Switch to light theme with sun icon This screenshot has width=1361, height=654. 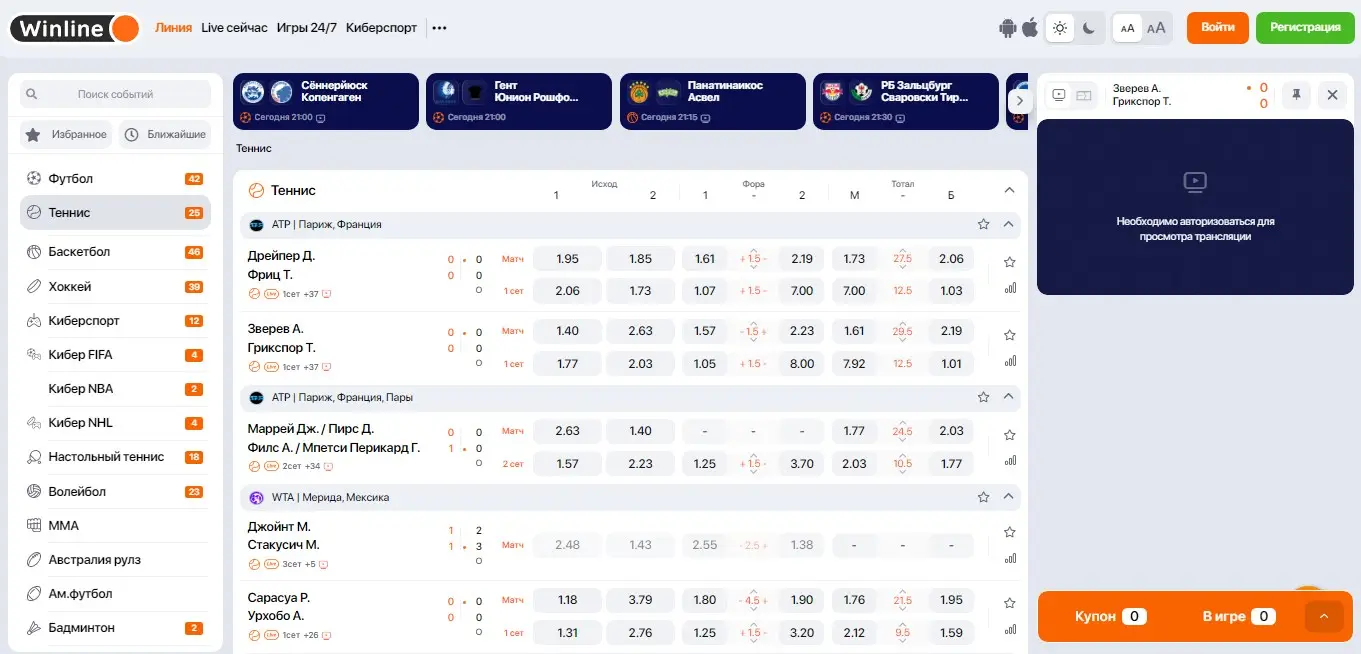pos(1060,28)
